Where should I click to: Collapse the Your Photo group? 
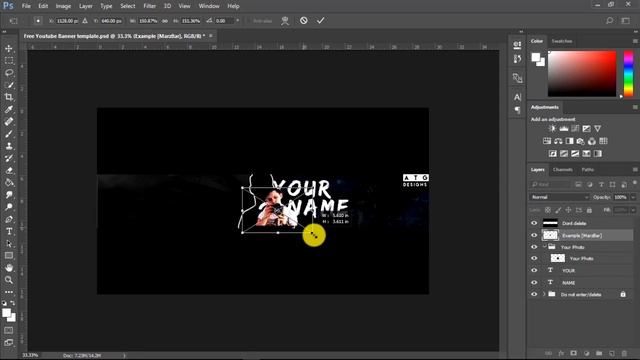(x=544, y=247)
